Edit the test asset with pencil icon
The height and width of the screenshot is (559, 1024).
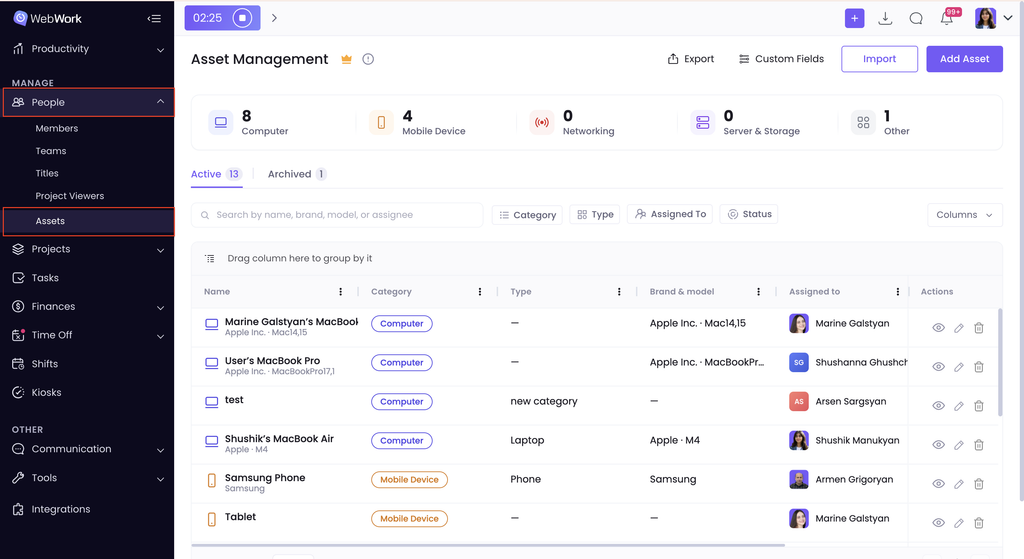tap(959, 406)
